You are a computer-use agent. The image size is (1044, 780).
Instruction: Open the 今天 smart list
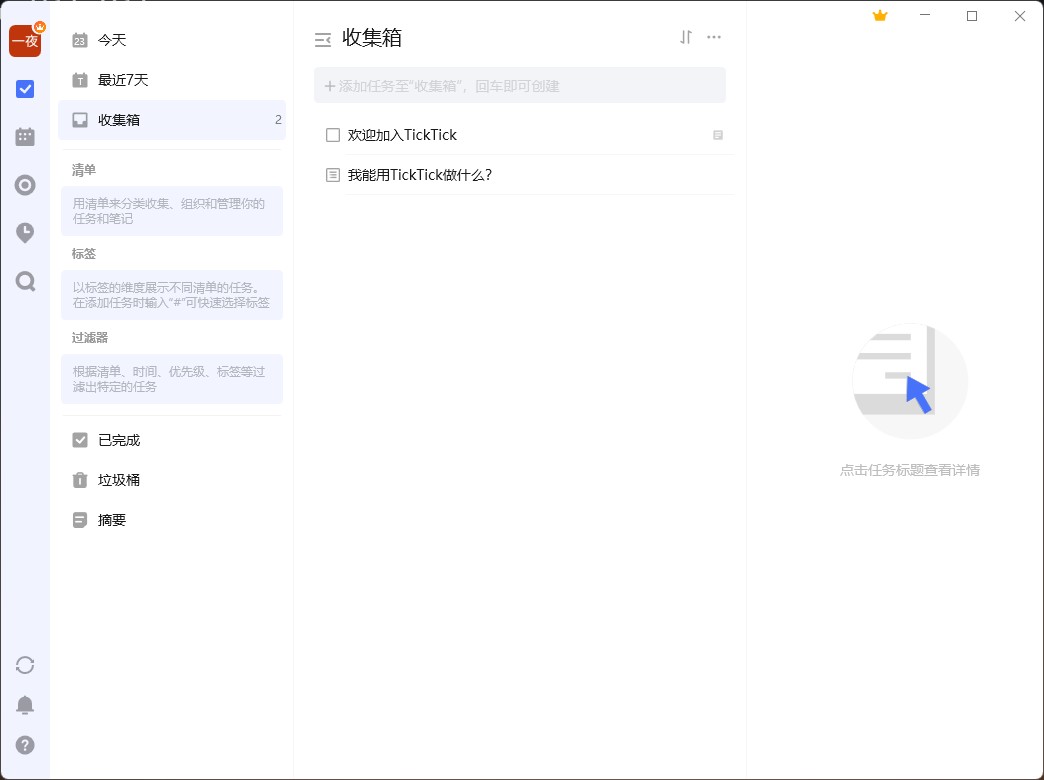172,40
